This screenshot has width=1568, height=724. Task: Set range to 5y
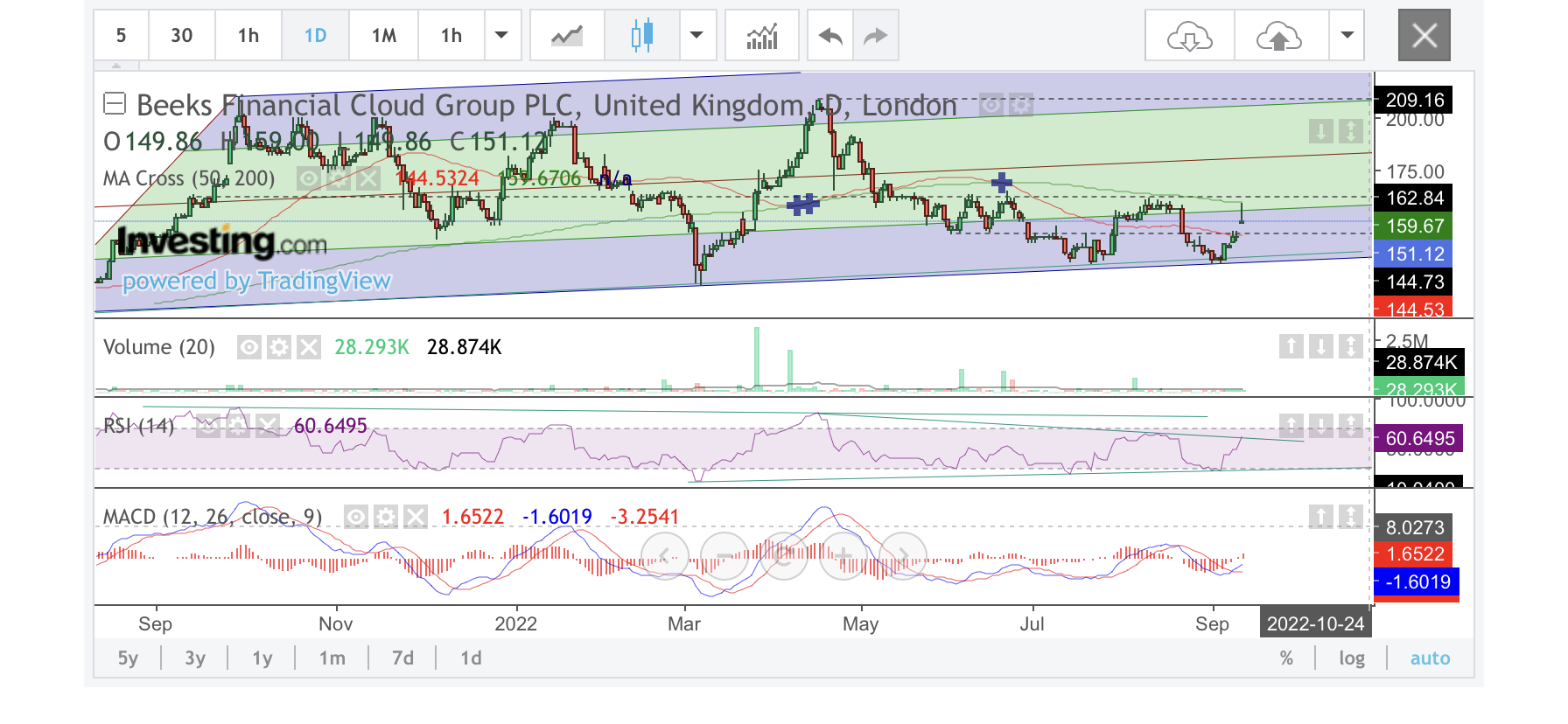coord(128,658)
